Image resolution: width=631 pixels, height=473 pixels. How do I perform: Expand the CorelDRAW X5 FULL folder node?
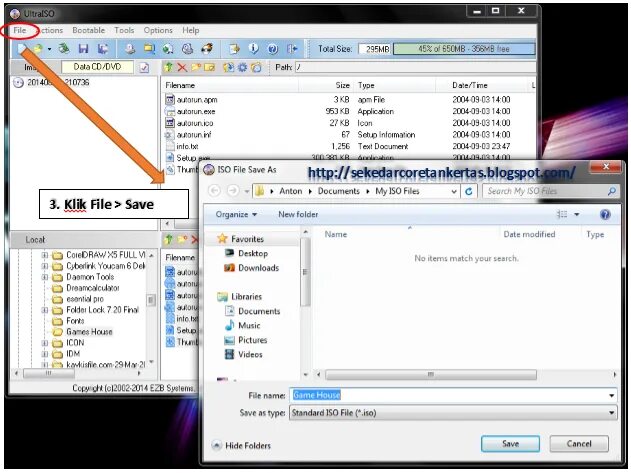pyautogui.click(x=45, y=255)
